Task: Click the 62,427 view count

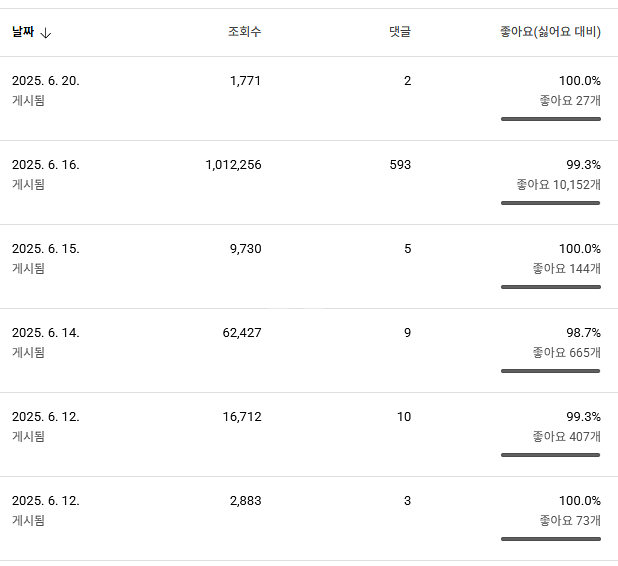Action: [242, 333]
